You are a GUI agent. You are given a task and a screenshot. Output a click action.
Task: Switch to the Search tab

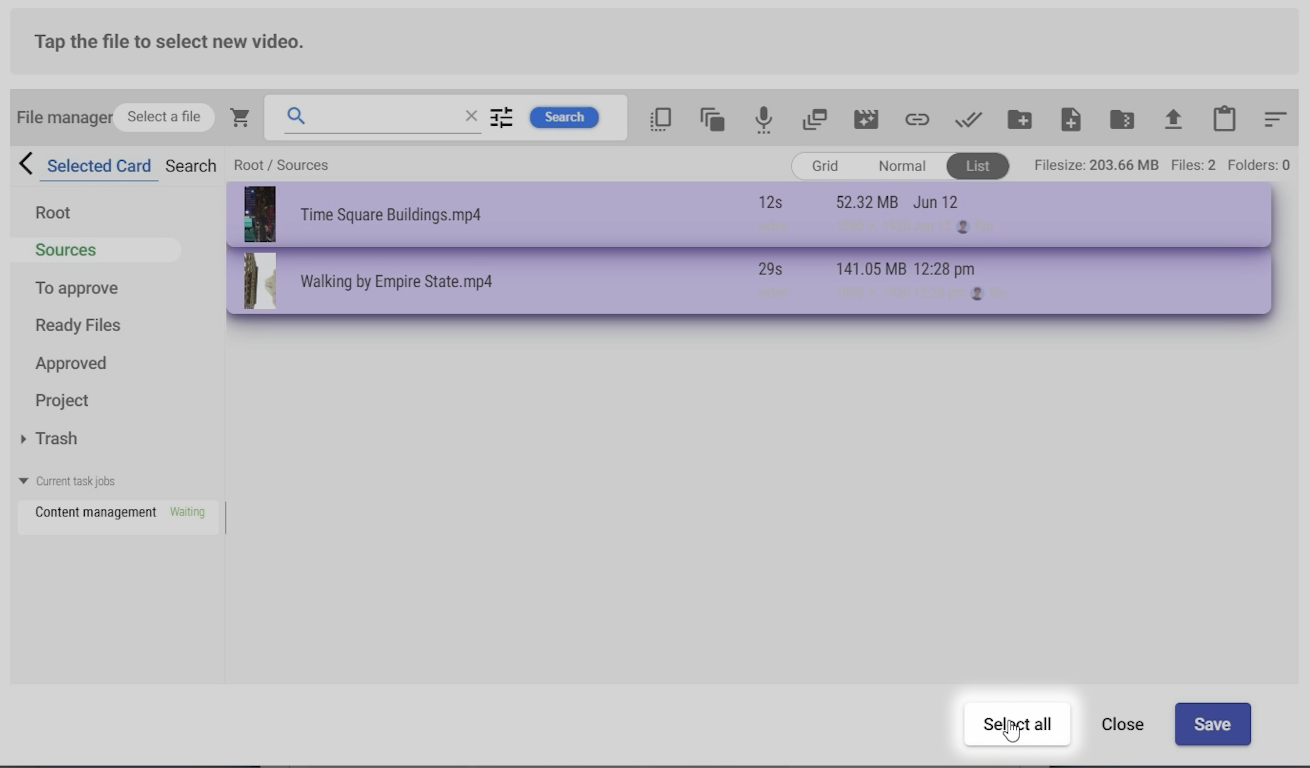coord(190,166)
